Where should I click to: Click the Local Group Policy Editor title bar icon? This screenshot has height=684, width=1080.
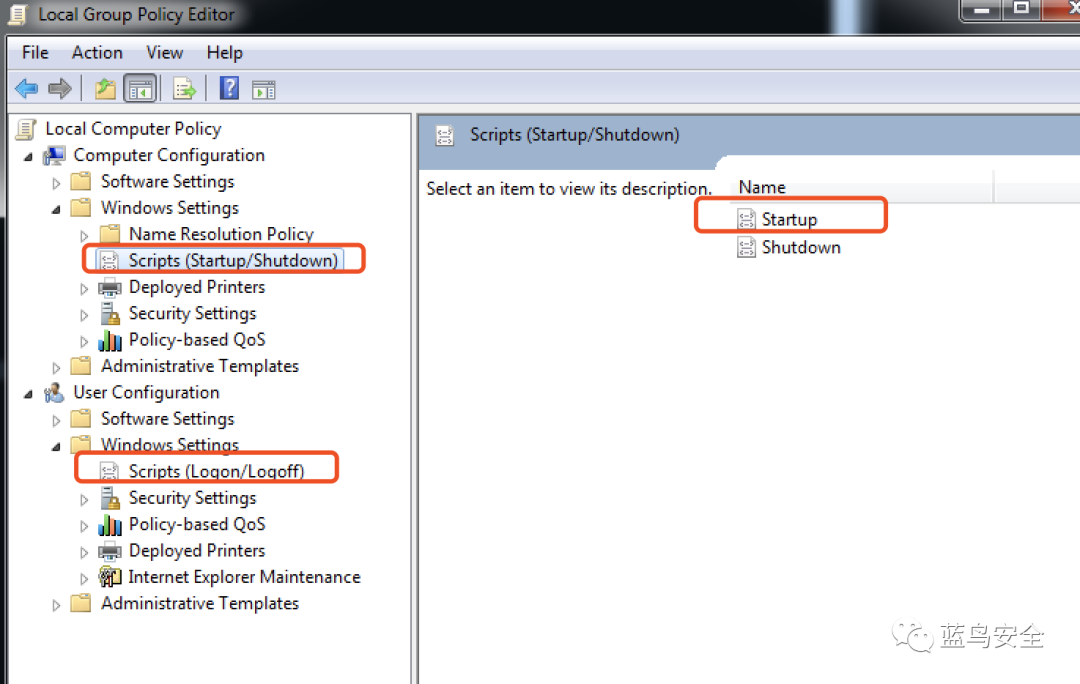(18, 14)
